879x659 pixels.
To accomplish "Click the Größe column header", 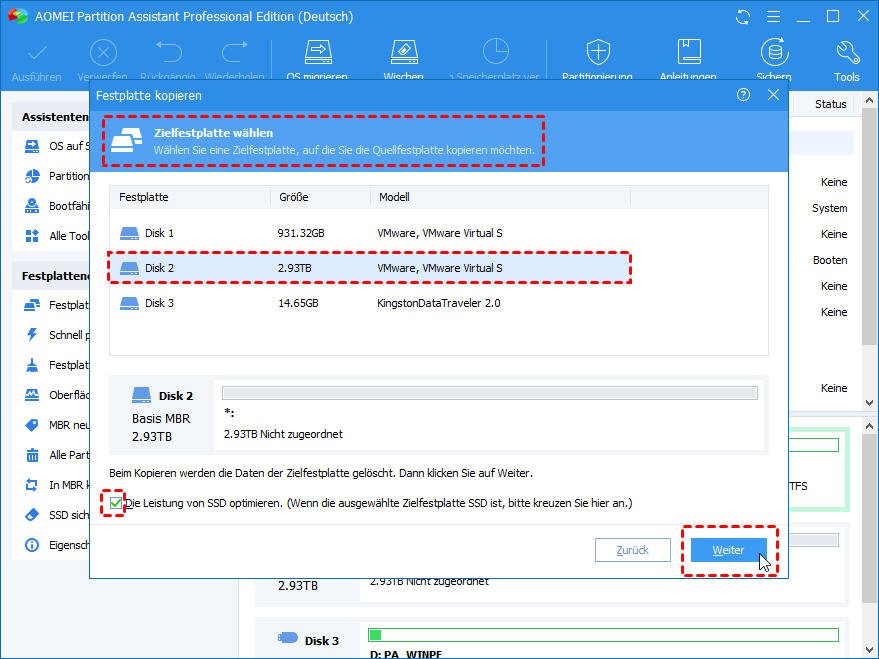I will pos(320,197).
